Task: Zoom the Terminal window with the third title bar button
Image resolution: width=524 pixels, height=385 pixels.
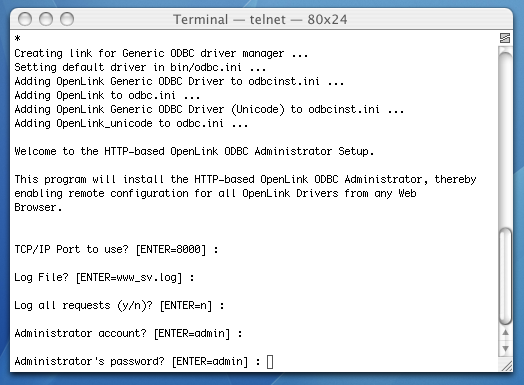Action: coord(67,19)
